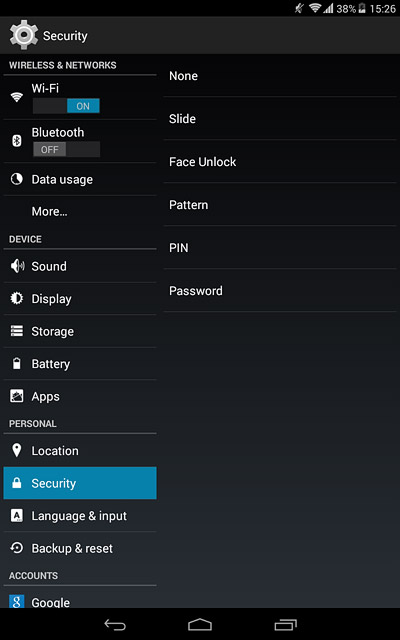Tap the Backup & reset icon
The height and width of the screenshot is (640, 400).
pos(17,548)
